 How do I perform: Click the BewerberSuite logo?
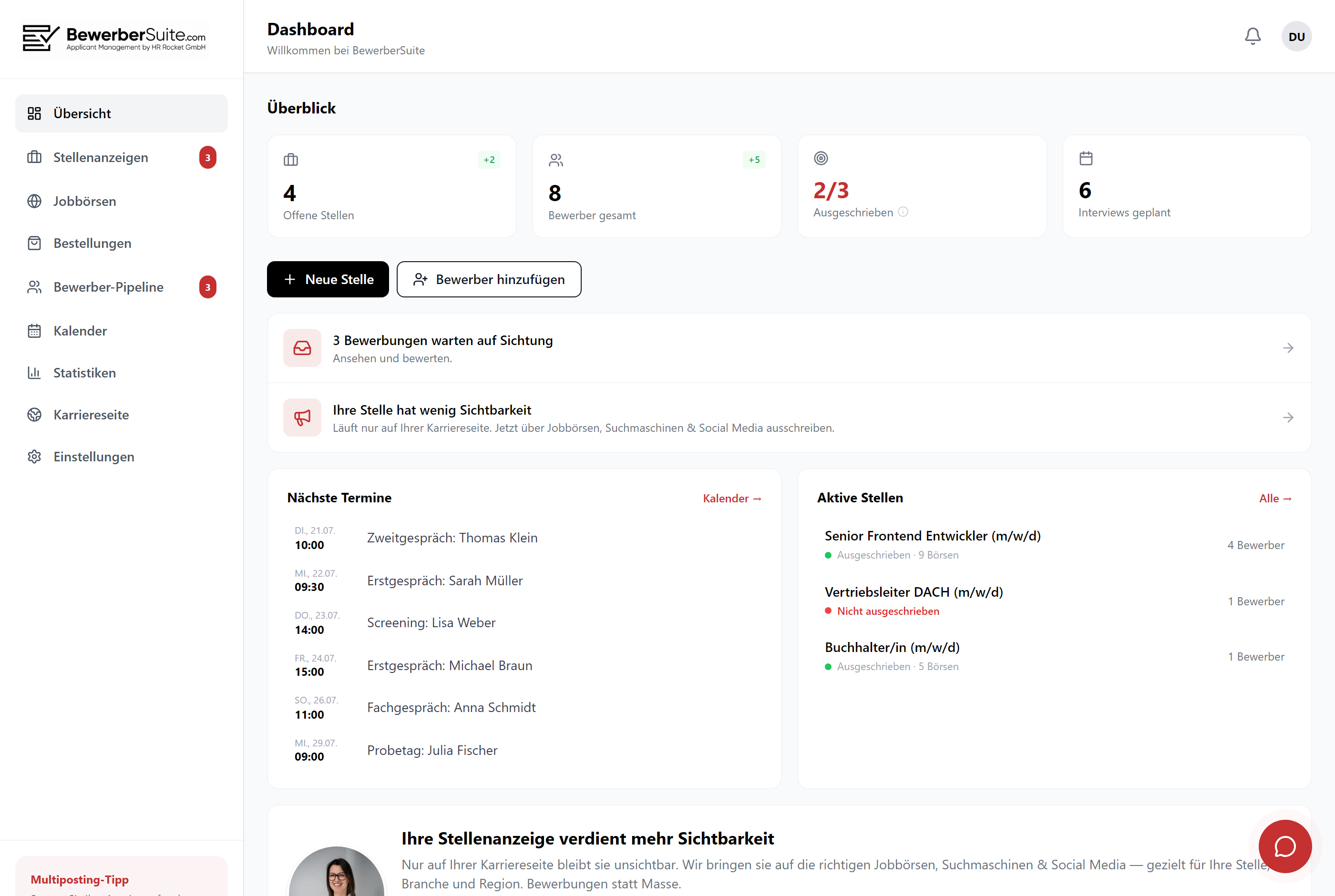tap(114, 38)
